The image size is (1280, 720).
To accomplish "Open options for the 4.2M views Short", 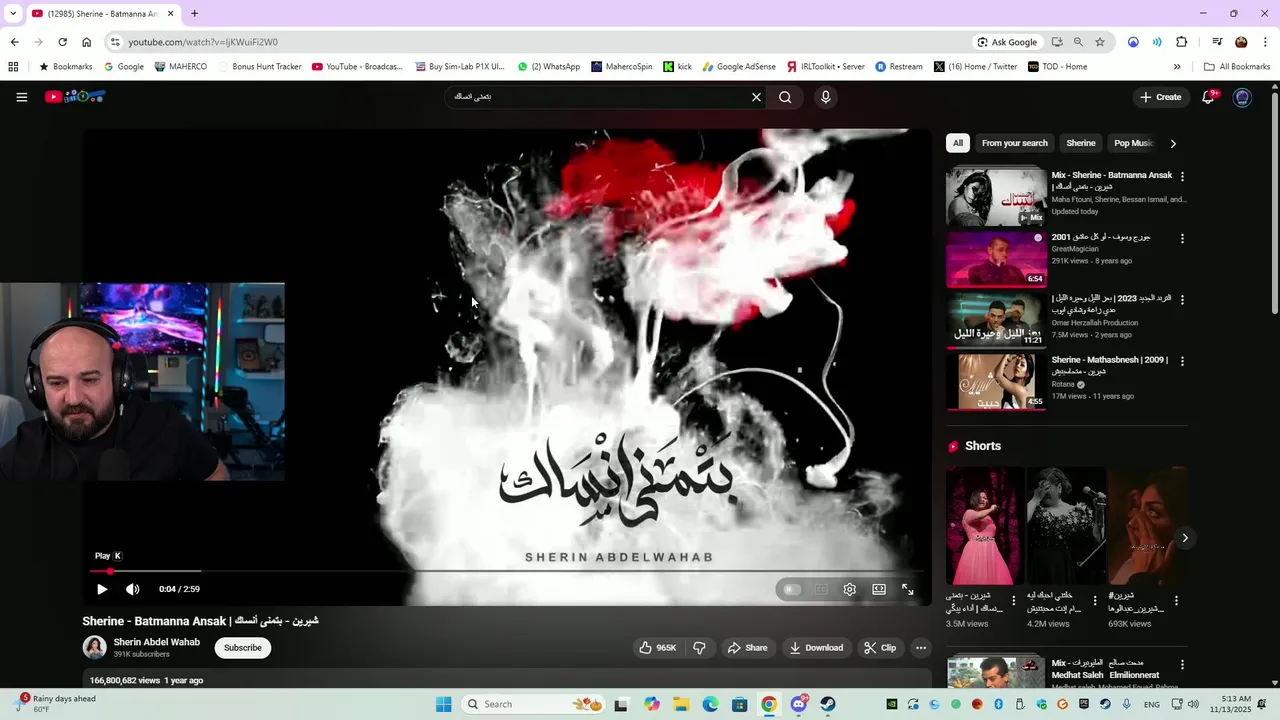I will tap(1095, 601).
